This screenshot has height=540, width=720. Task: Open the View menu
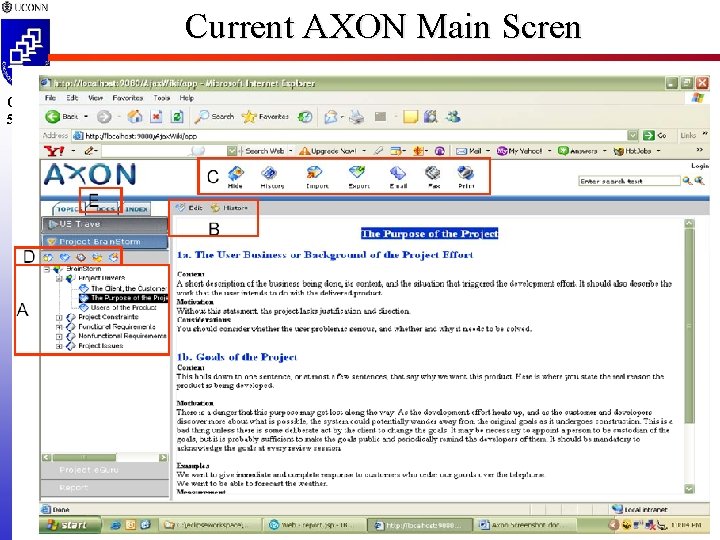point(96,98)
